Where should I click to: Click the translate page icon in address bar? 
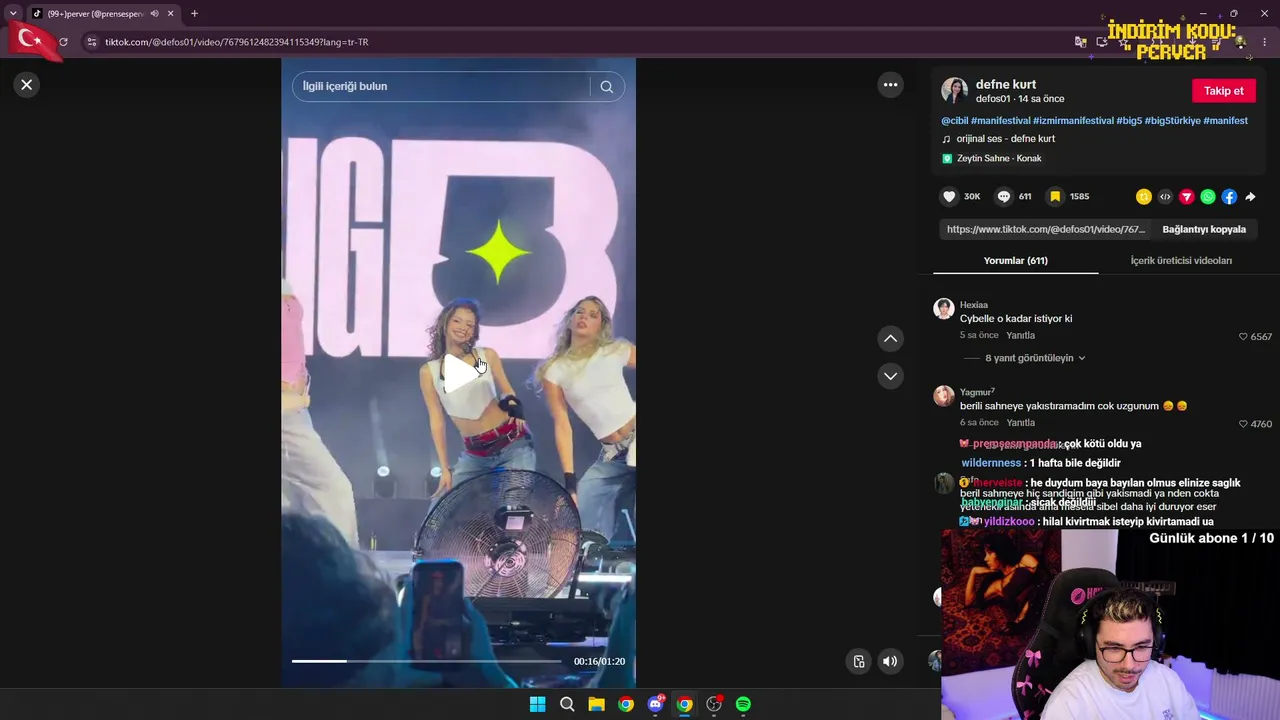click(x=1080, y=42)
